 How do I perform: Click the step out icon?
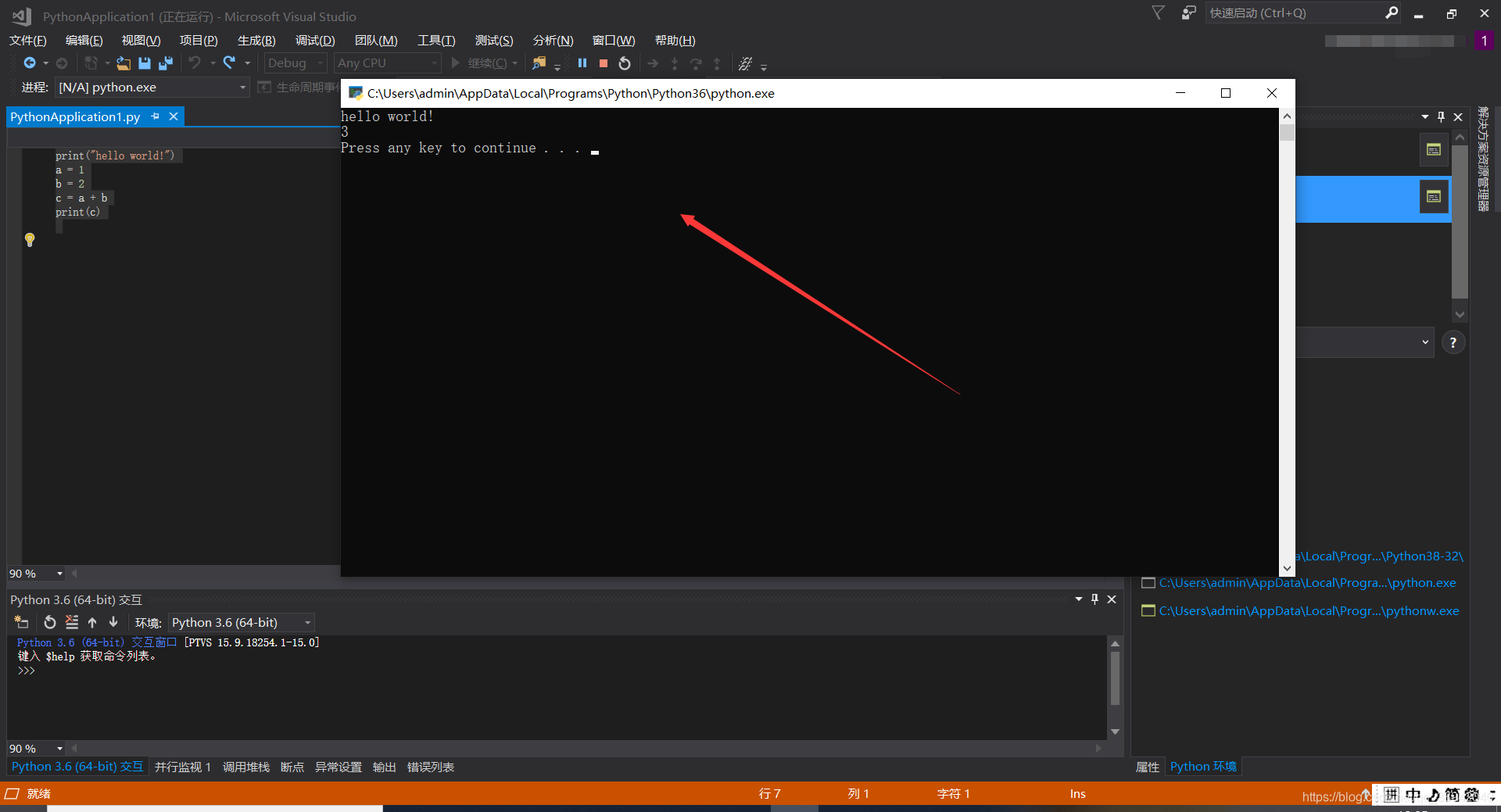pyautogui.click(x=717, y=63)
